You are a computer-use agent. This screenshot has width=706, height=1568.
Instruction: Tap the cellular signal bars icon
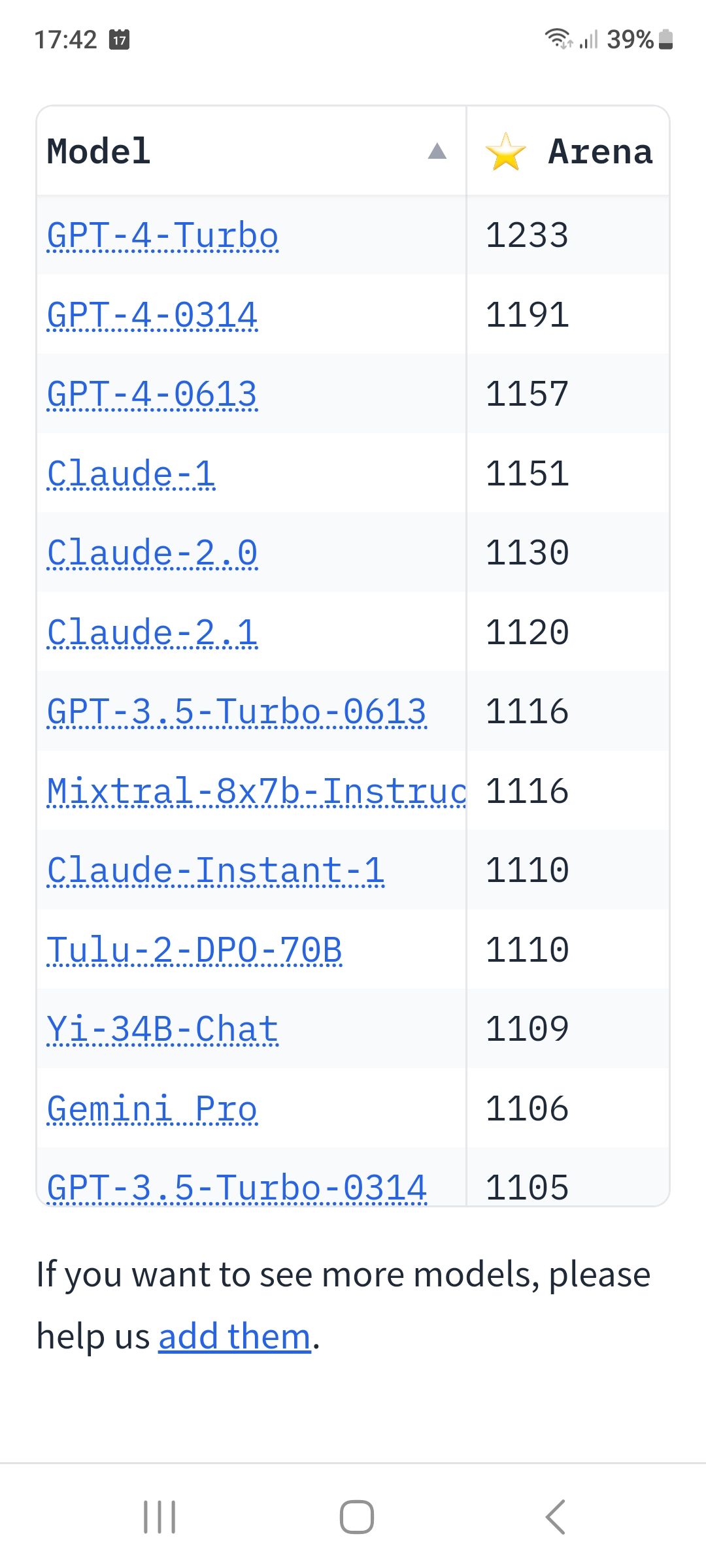[x=588, y=39]
